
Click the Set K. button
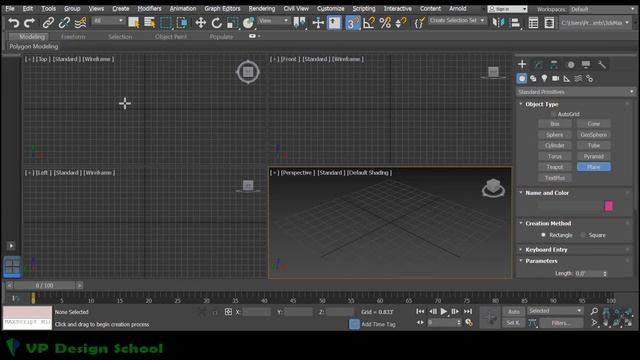(x=513, y=323)
